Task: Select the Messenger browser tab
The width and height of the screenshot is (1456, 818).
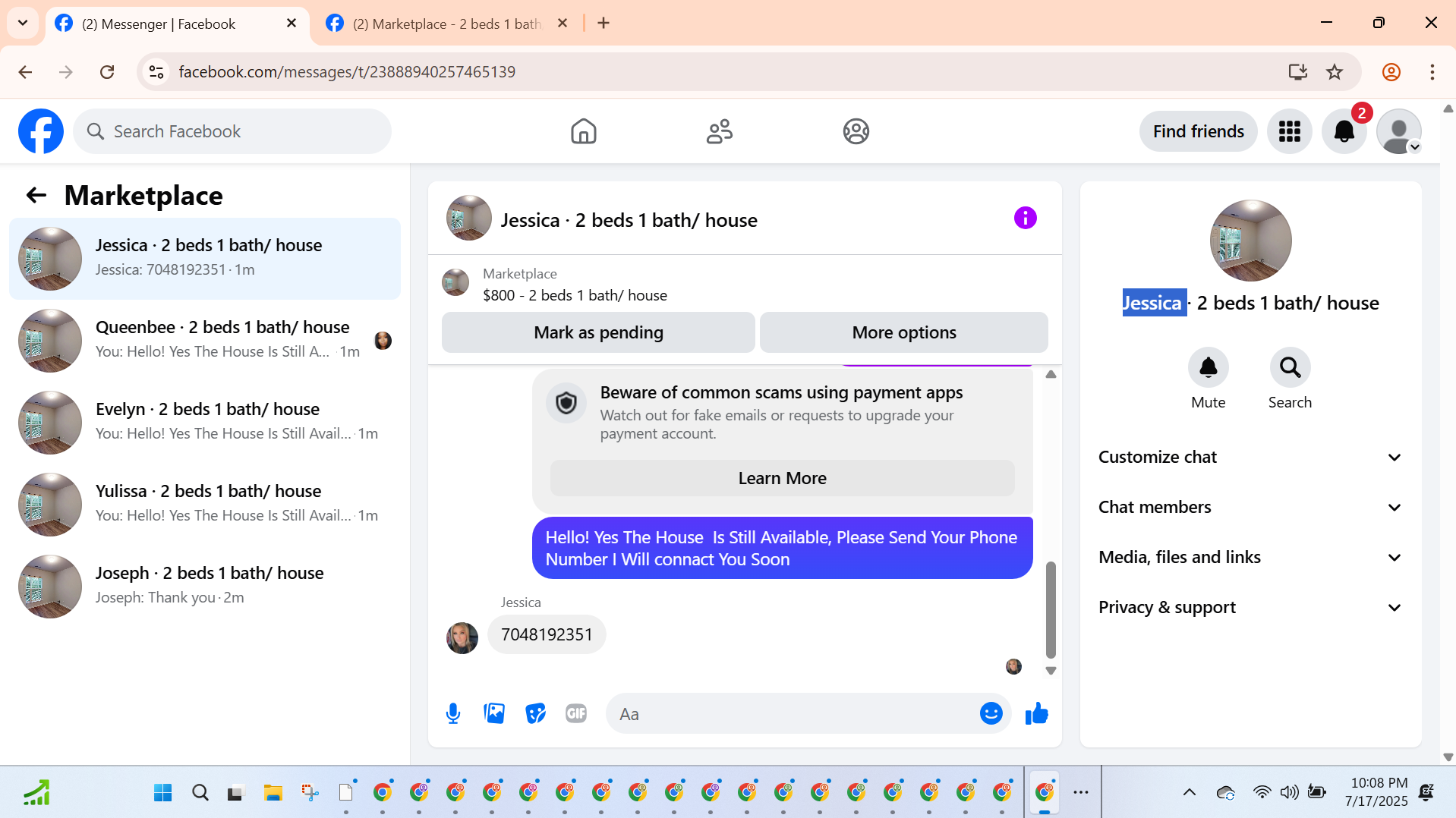Action: [176, 24]
